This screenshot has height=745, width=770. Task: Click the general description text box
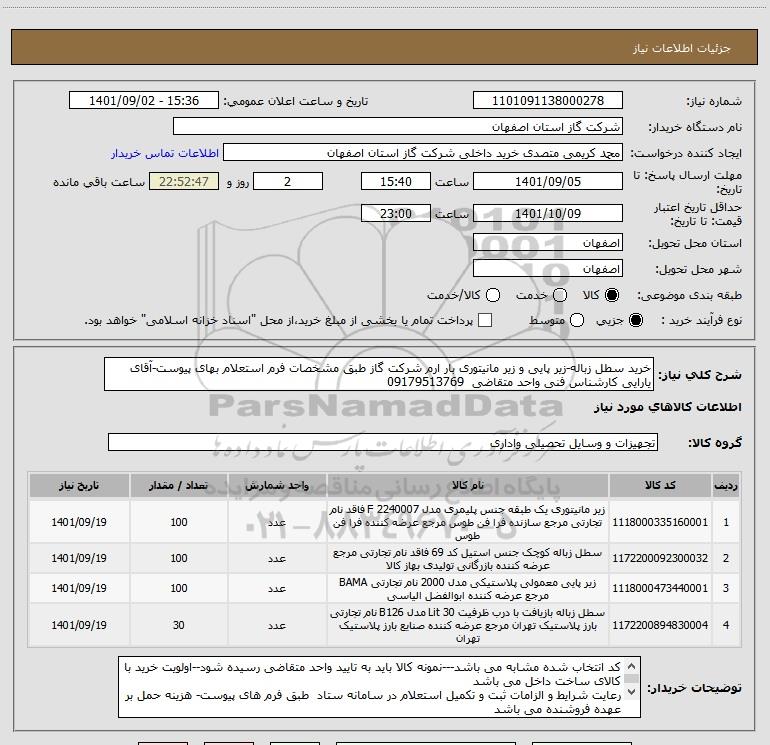click(x=379, y=375)
